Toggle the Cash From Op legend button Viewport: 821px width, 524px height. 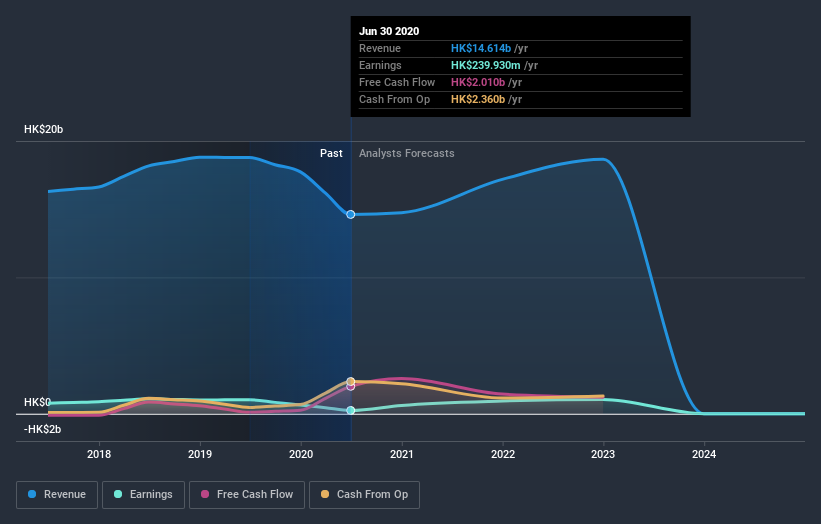[x=364, y=495]
